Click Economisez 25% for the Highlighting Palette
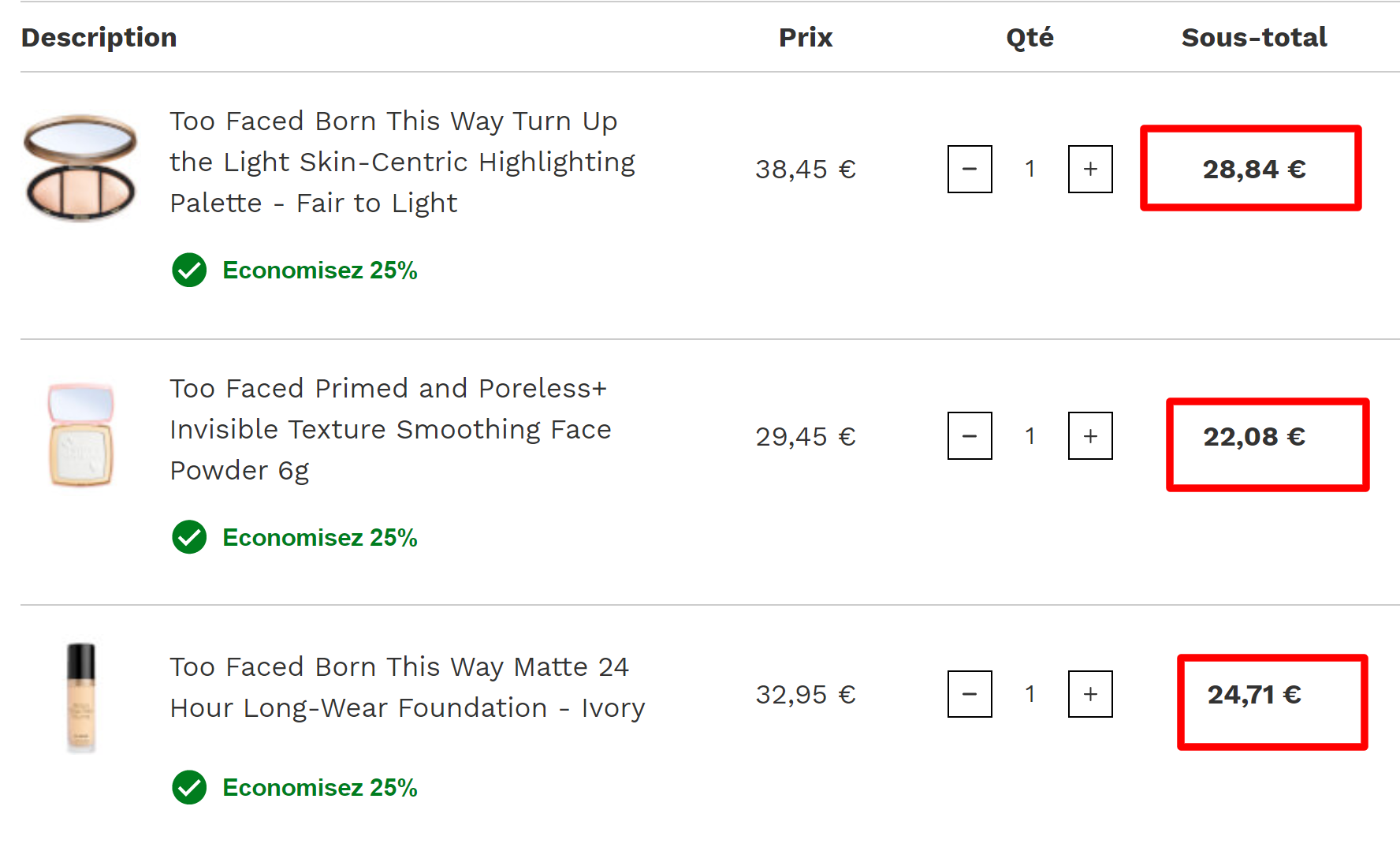Viewport: 1400px width, 851px height. 319,271
